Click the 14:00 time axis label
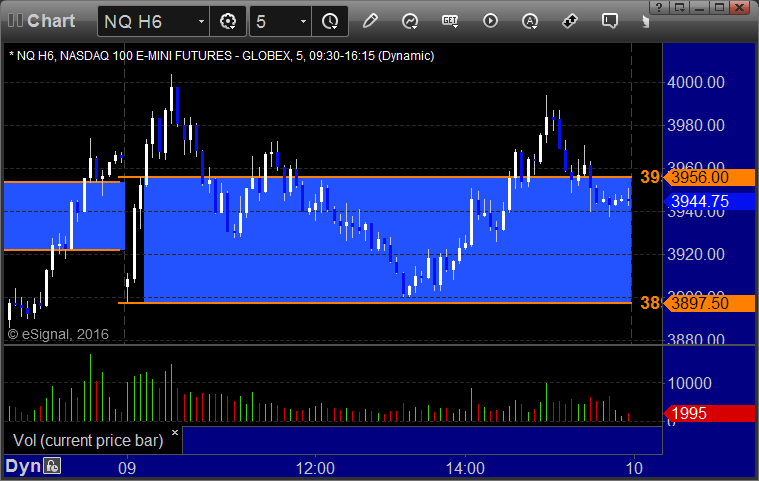759x481 pixels. coord(465,468)
